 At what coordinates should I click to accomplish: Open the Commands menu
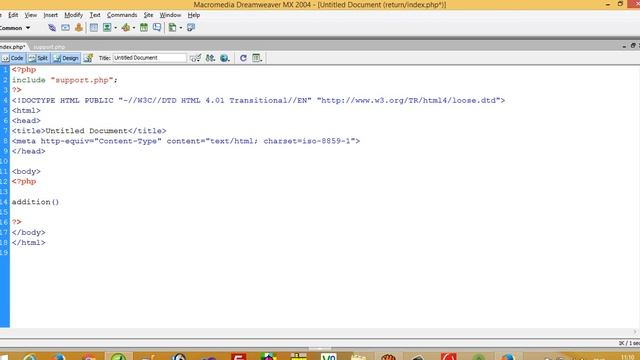(122, 15)
